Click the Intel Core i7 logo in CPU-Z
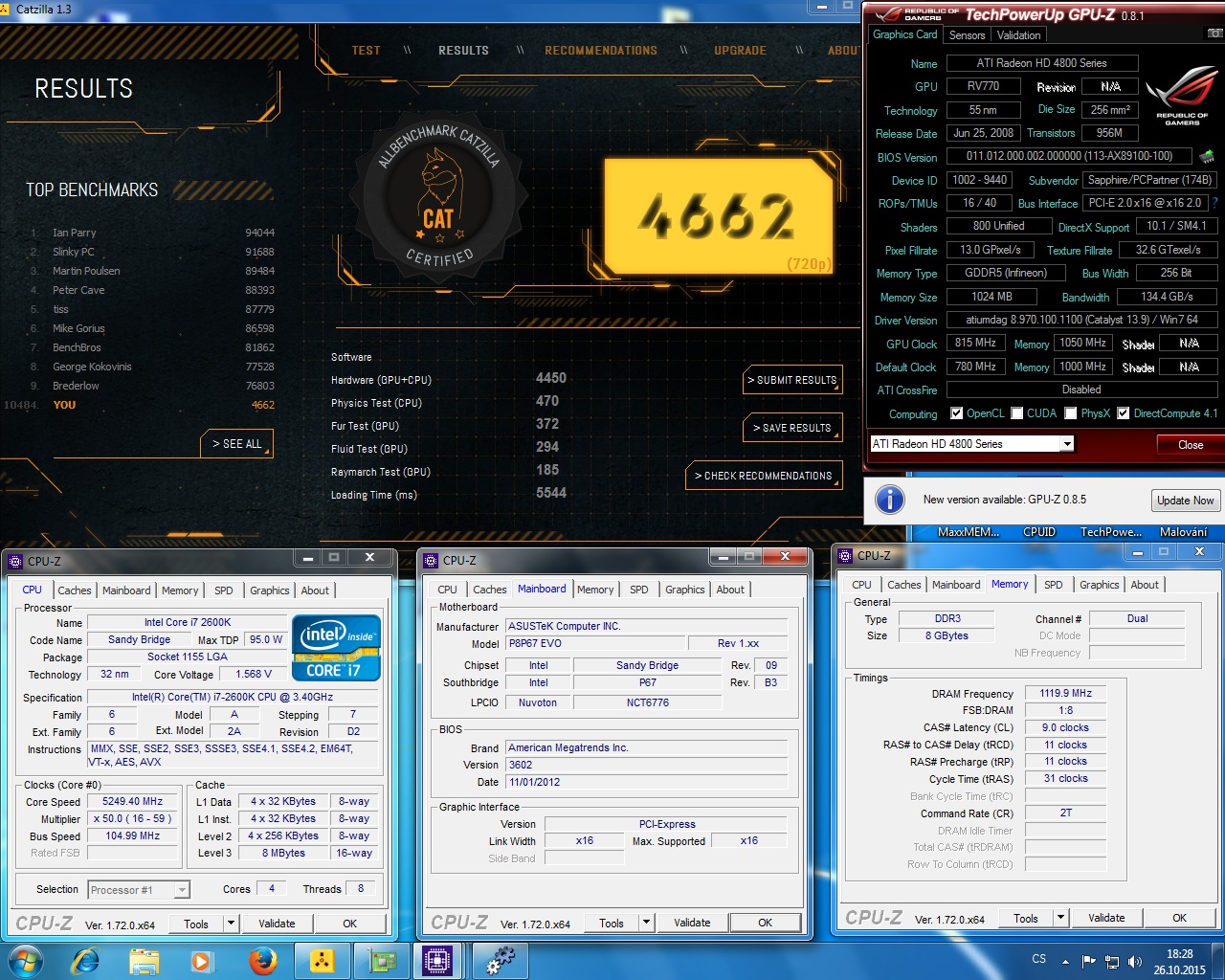This screenshot has height=980, width=1225. [x=338, y=648]
